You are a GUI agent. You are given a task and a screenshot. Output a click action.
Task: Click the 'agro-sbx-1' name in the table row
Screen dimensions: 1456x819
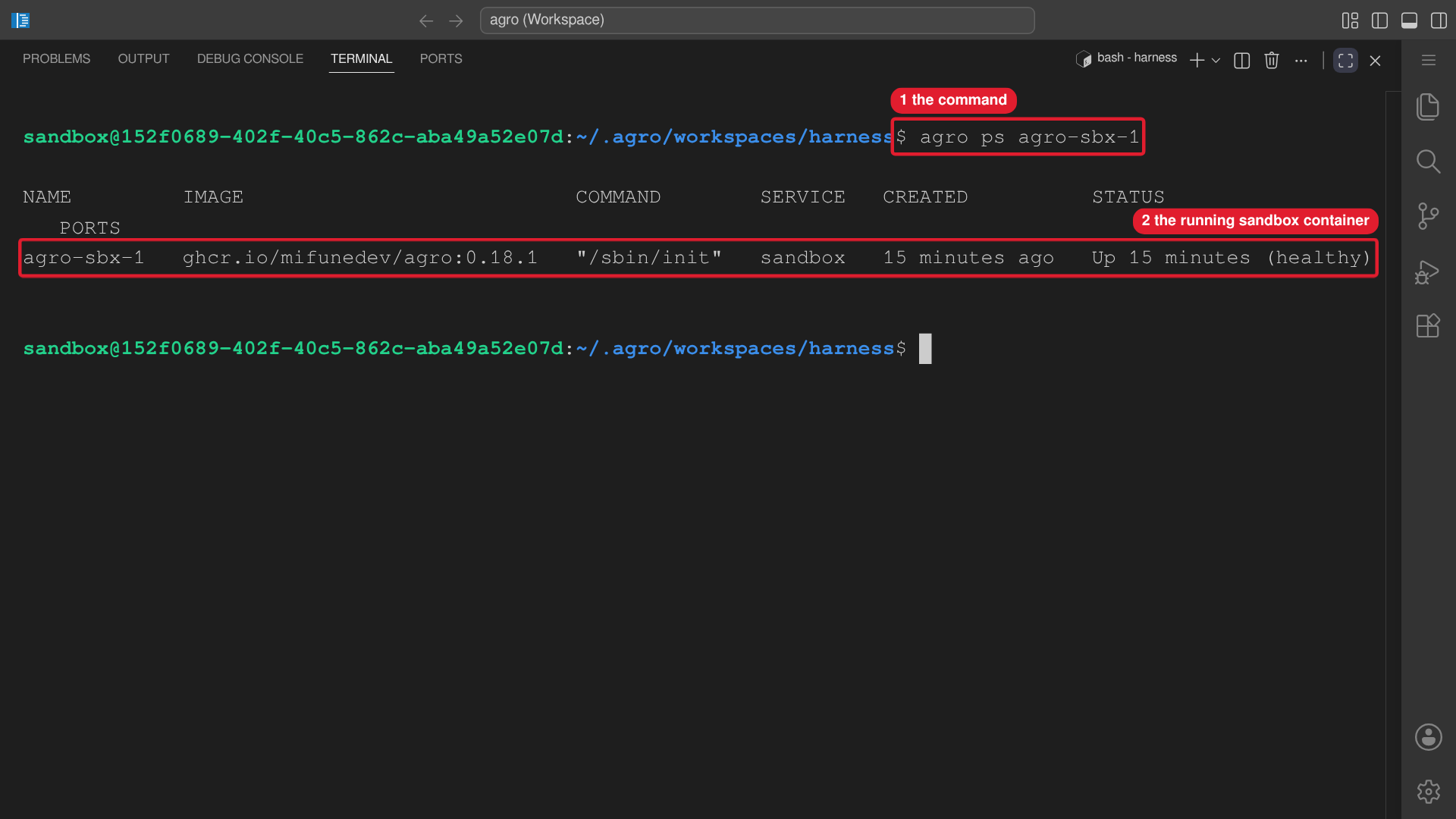[x=83, y=258]
